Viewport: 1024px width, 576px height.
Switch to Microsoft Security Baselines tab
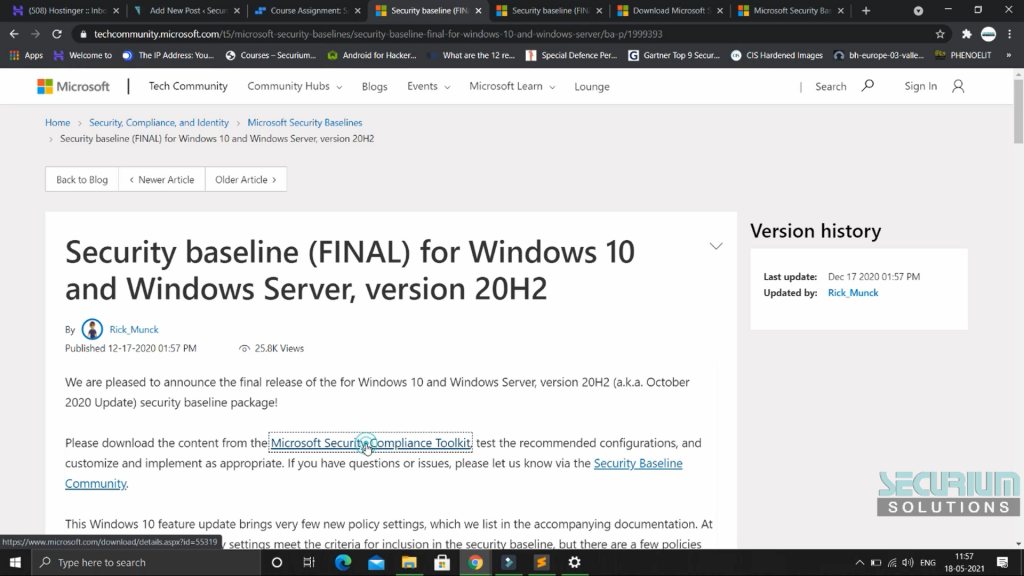click(791, 10)
